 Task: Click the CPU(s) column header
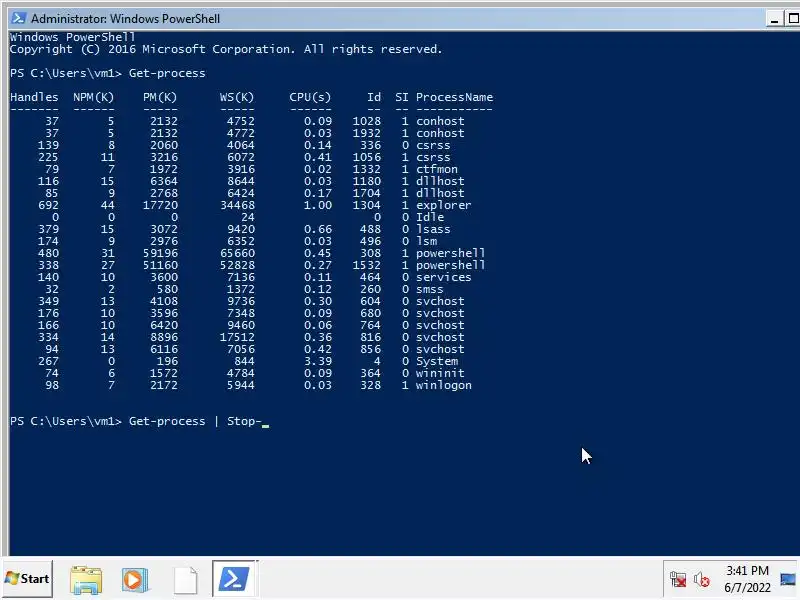coord(310,97)
